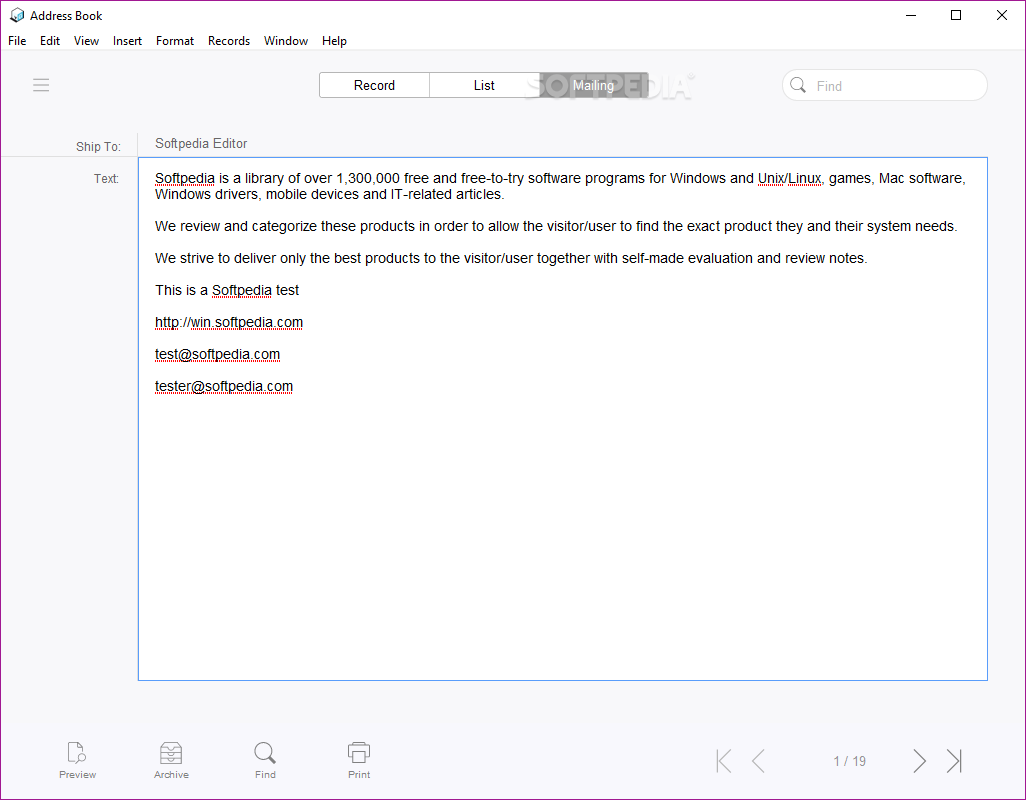Click in the blank space below the text in the Text area
1026x800 pixels.
[563, 536]
